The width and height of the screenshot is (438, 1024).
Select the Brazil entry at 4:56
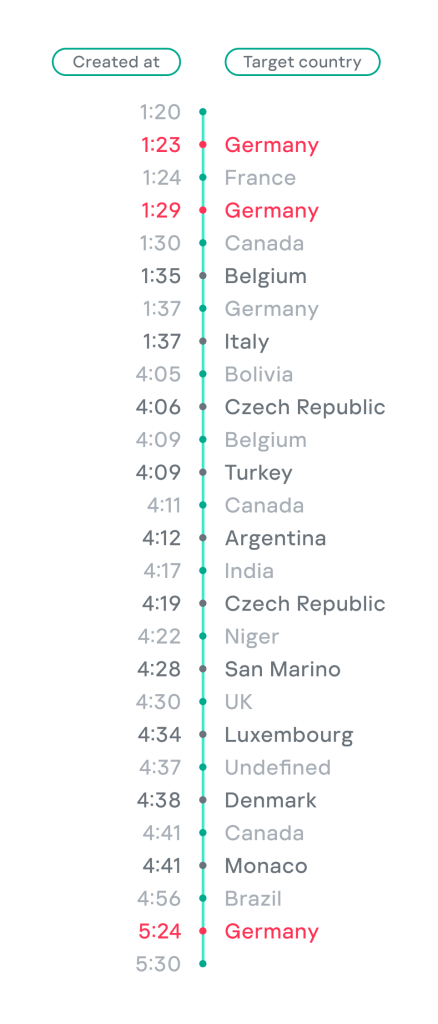[253, 899]
